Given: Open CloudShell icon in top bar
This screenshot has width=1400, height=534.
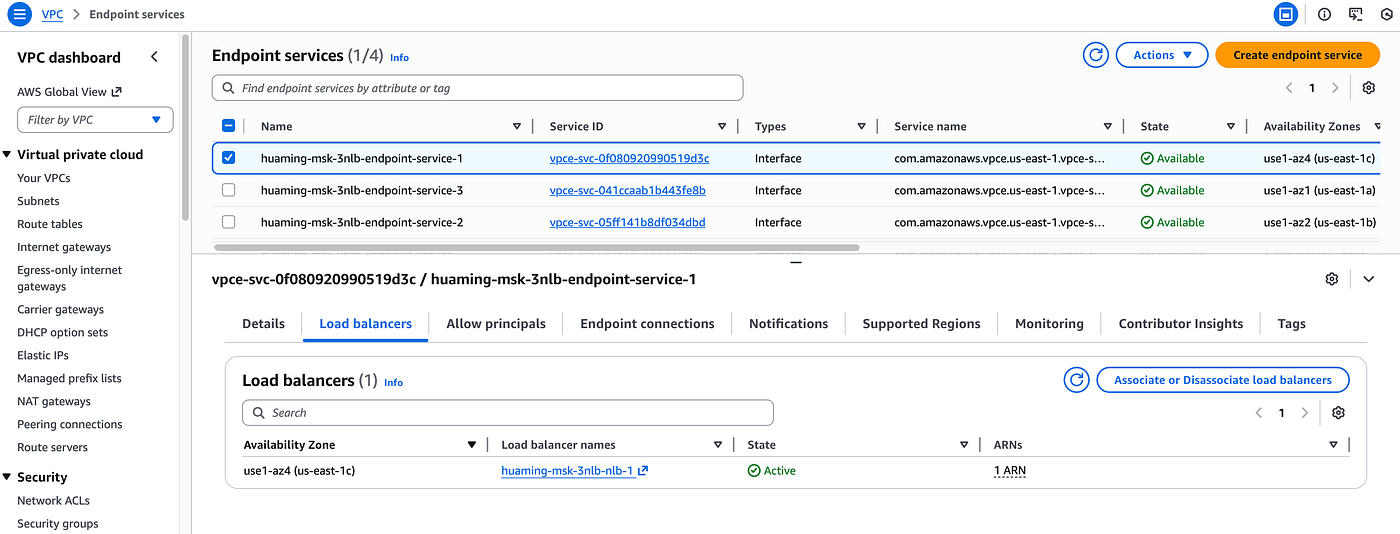Looking at the screenshot, I should [x=1286, y=15].
